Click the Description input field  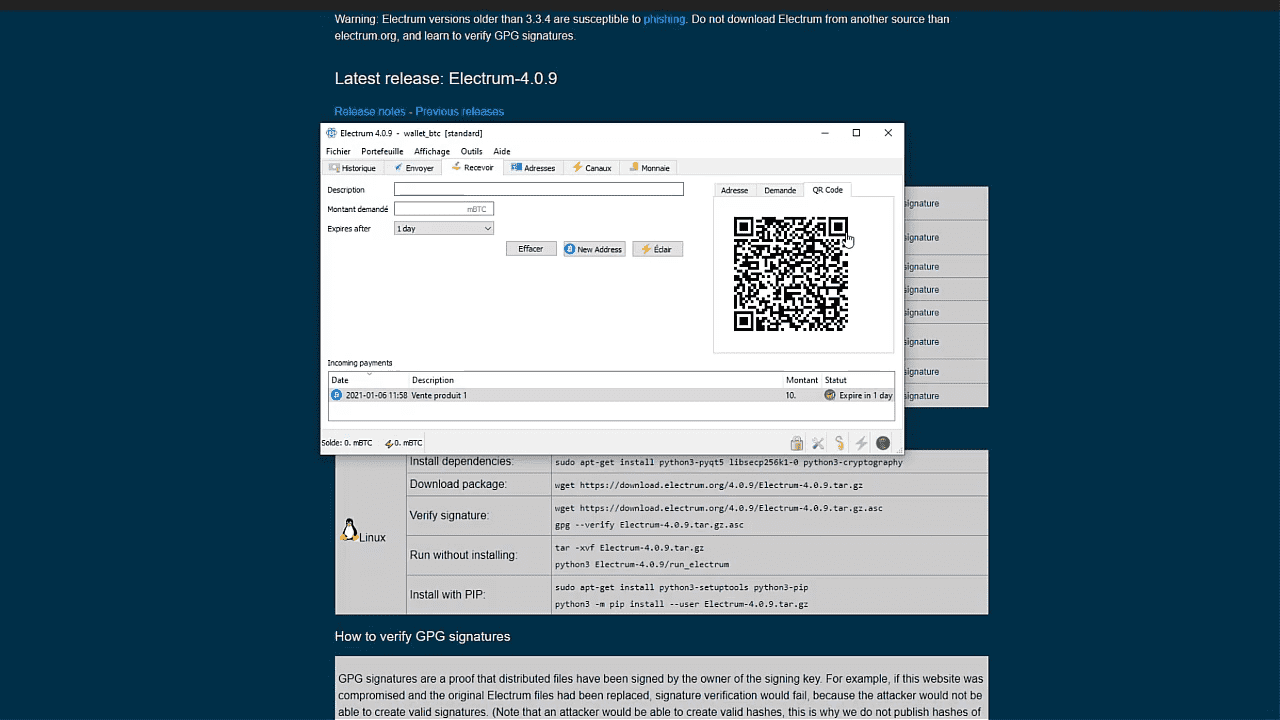point(539,189)
